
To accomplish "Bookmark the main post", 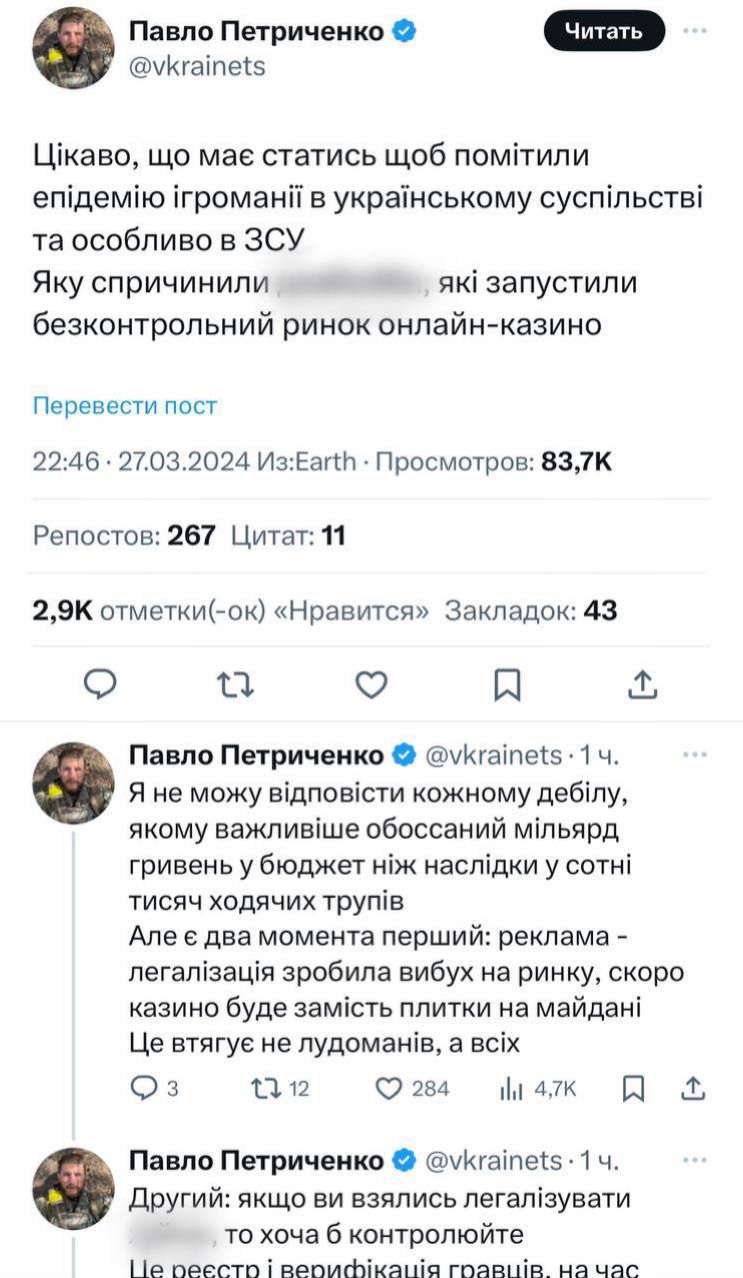I will click(x=508, y=684).
